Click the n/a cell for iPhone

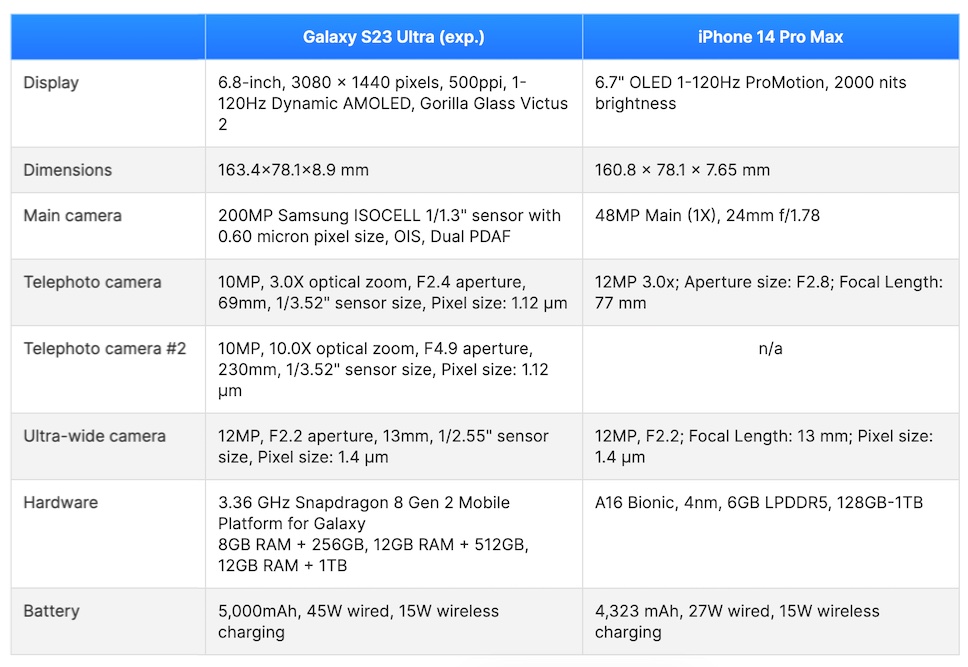770,349
